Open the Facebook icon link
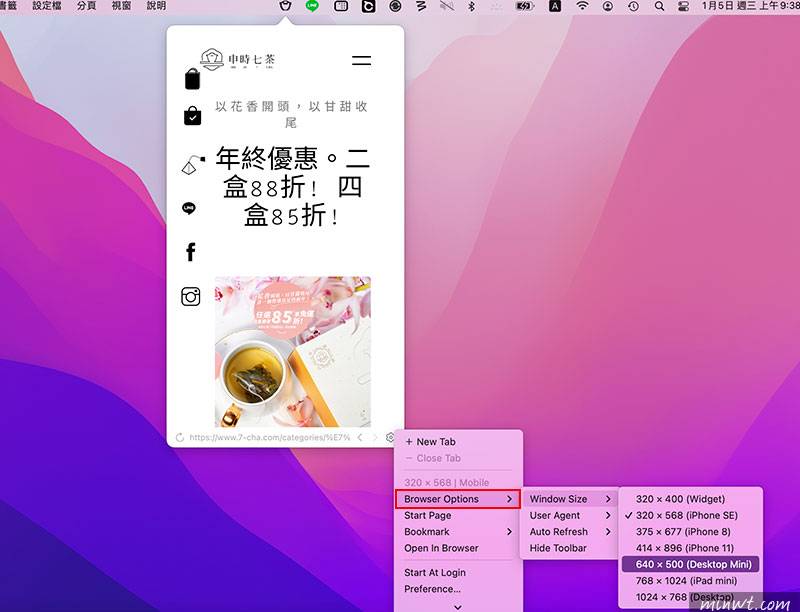Screen dimensions: 800x612 190,251
